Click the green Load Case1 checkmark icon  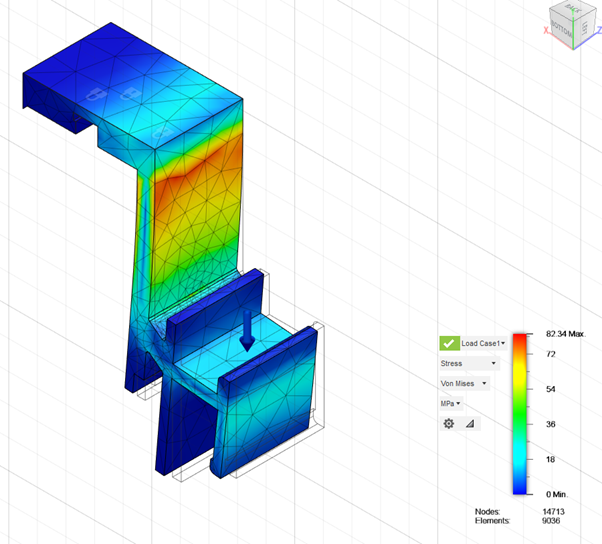(x=448, y=343)
